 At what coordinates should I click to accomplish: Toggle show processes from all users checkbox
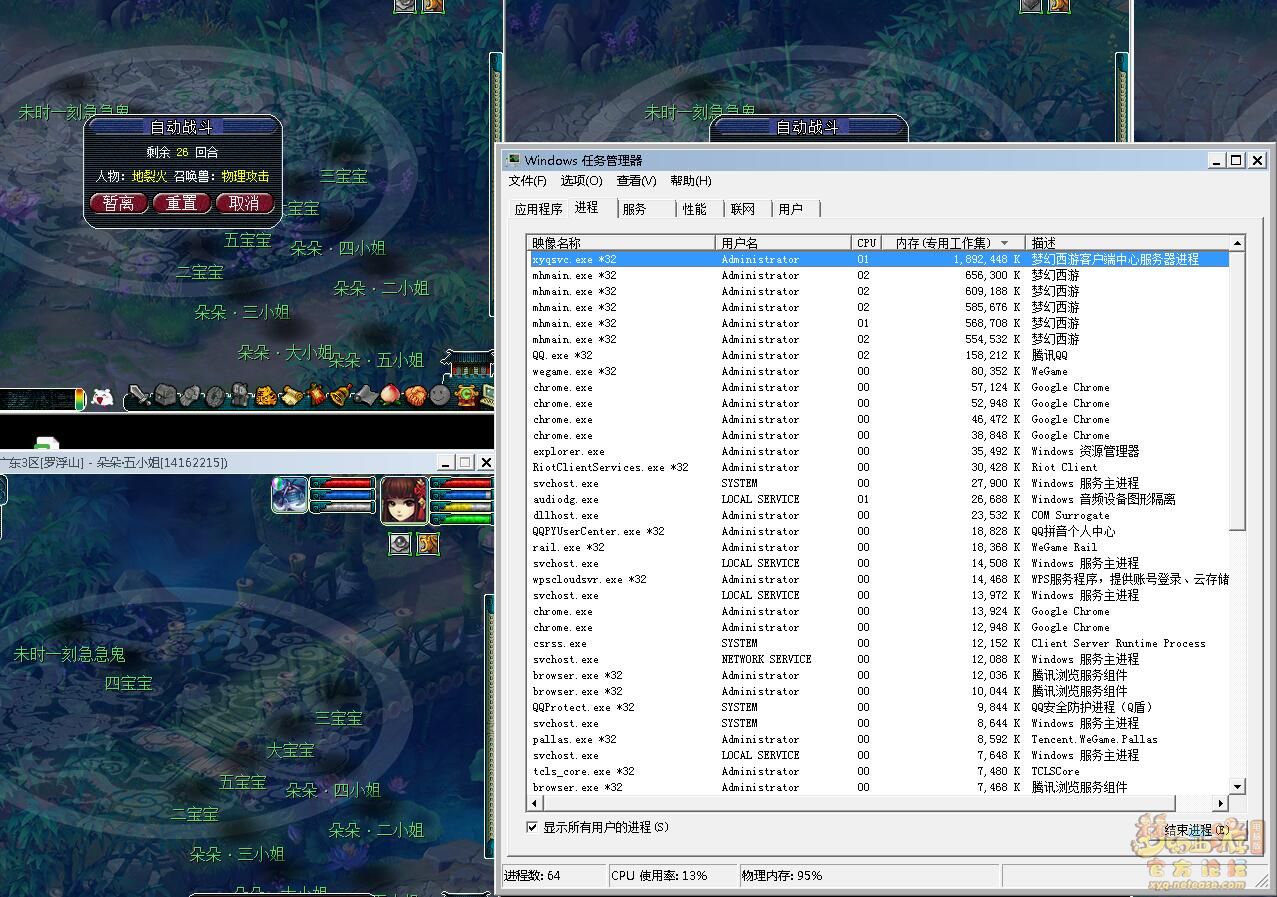[x=532, y=827]
